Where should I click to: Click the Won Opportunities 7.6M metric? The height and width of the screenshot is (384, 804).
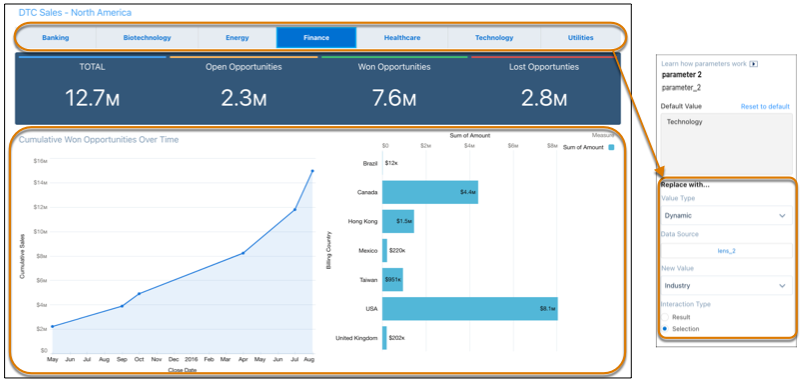click(394, 90)
